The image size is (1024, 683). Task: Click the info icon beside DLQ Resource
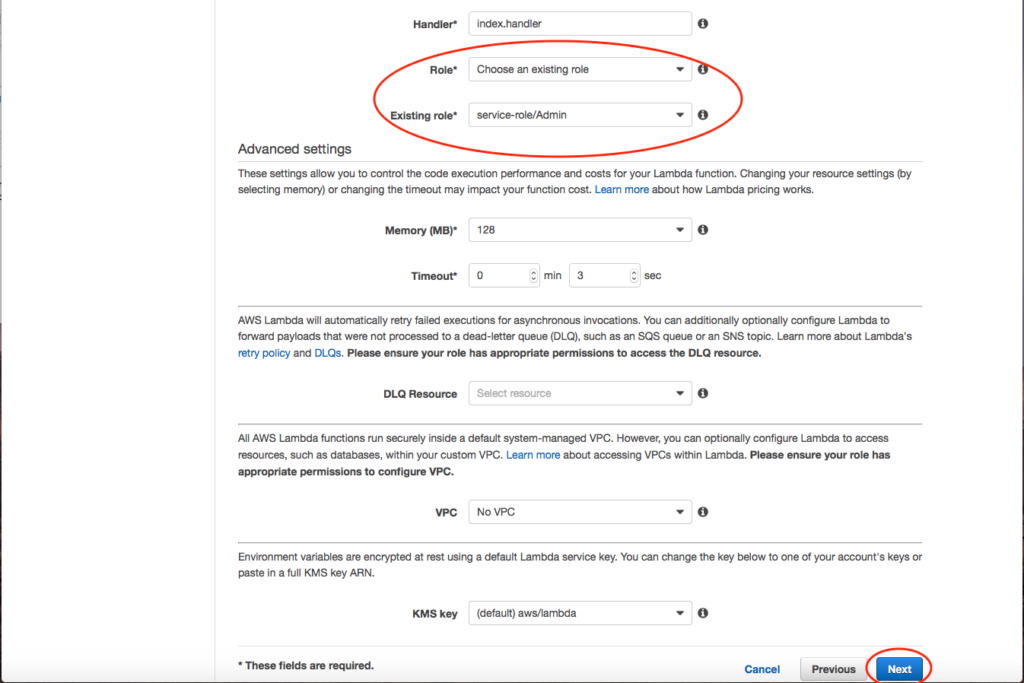[703, 393]
